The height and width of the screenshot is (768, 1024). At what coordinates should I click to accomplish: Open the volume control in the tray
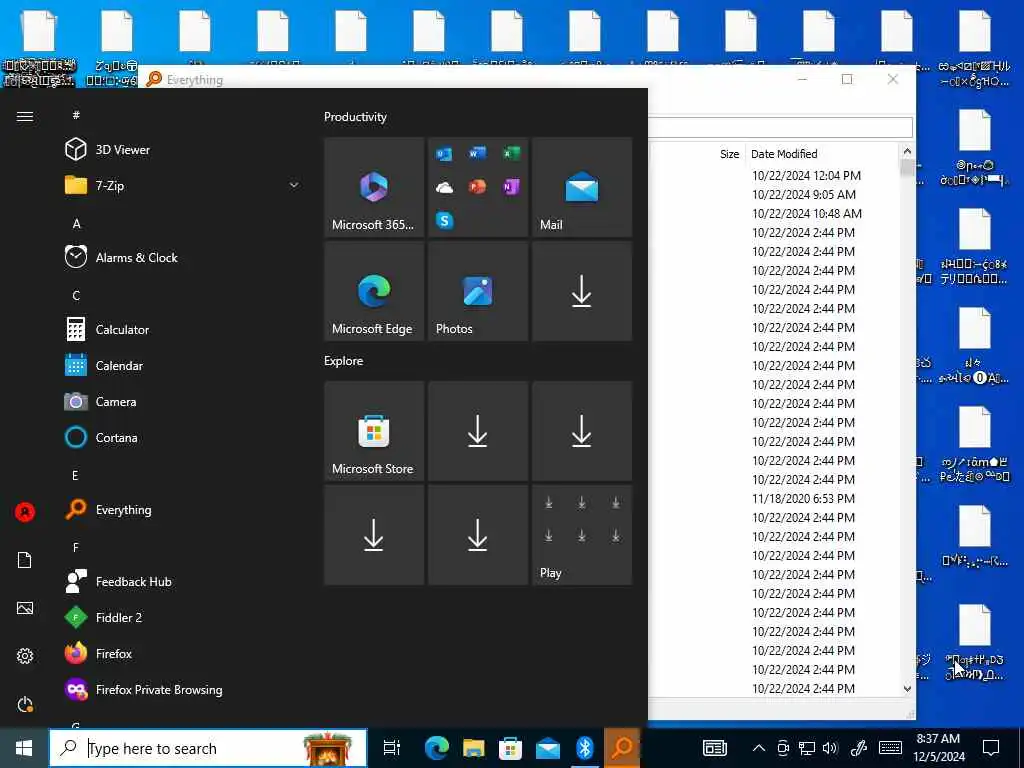[830, 748]
